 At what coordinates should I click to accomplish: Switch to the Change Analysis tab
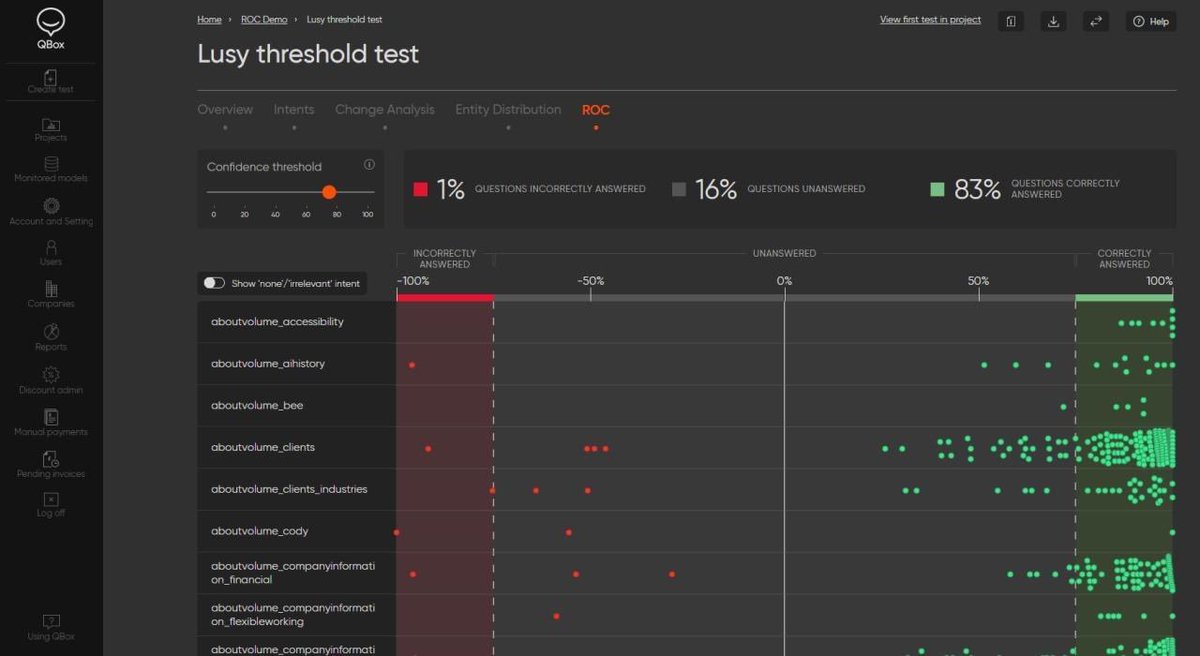[x=385, y=110]
